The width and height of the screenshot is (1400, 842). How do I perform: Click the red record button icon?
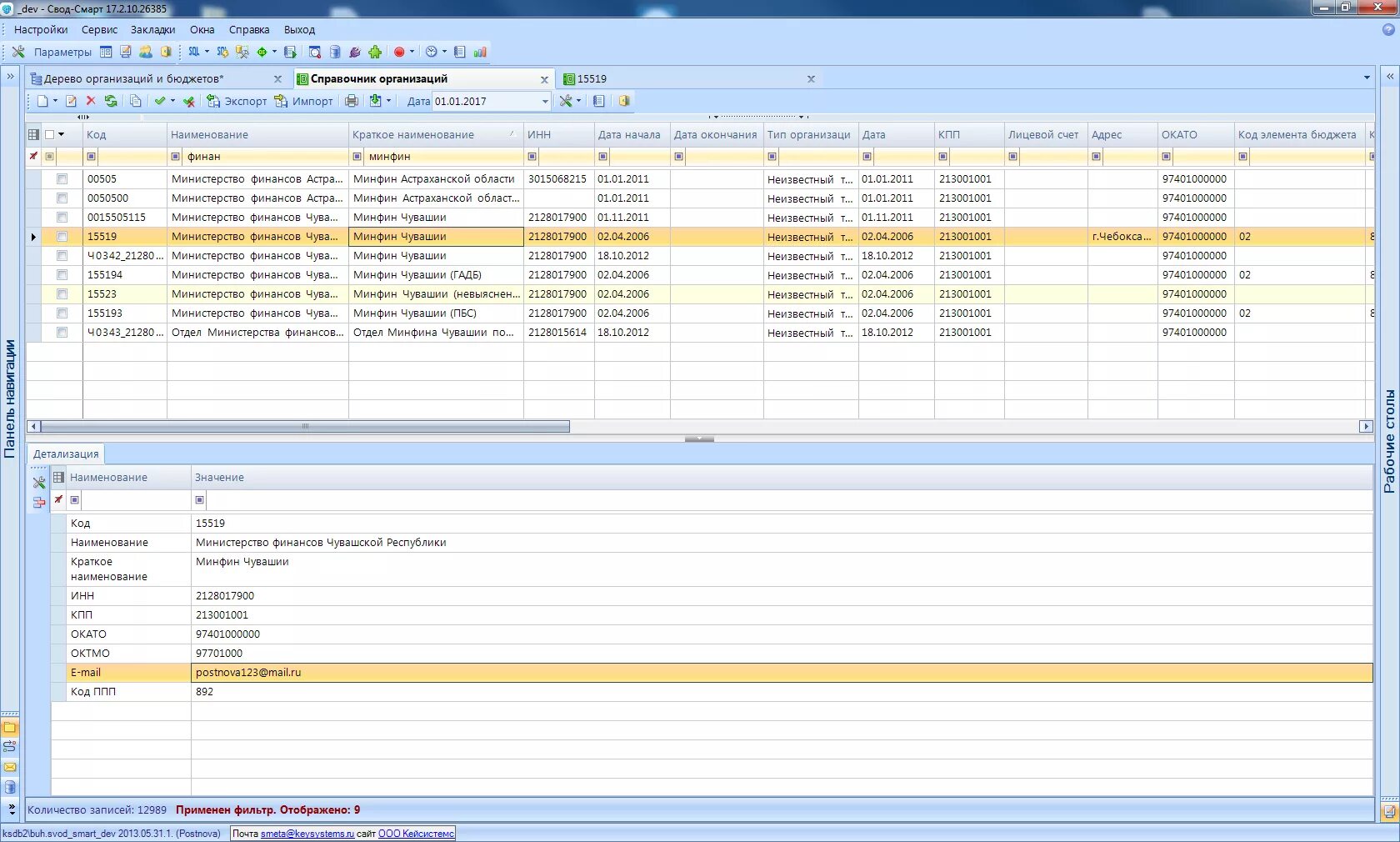[x=399, y=52]
